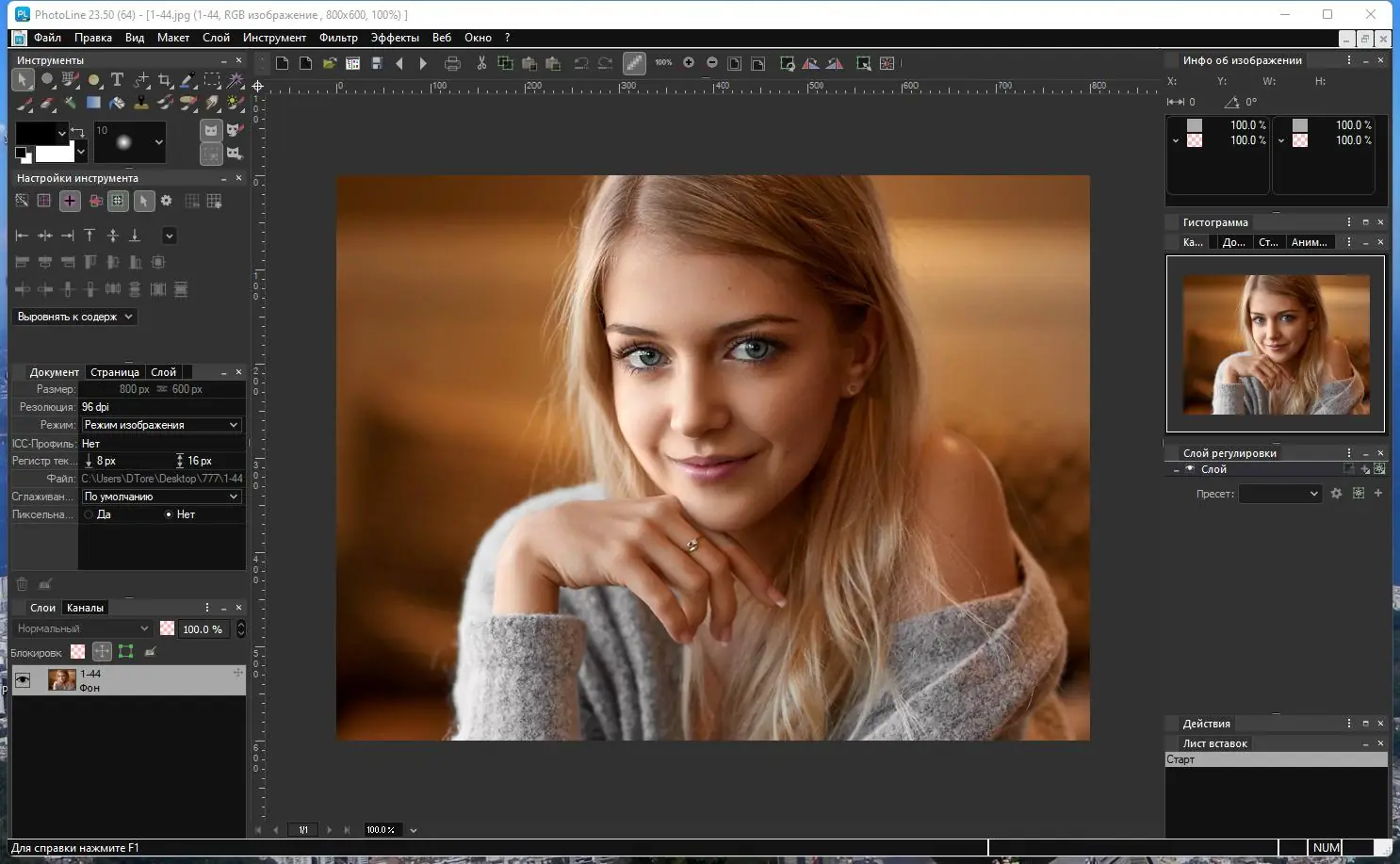Click the histogram panel image thumbnail
This screenshot has height=864, width=1400.
click(x=1276, y=344)
